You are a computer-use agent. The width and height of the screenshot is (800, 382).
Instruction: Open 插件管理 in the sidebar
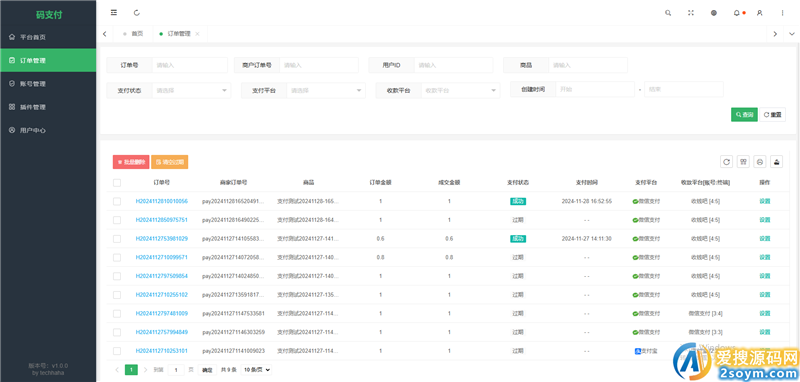(48, 107)
